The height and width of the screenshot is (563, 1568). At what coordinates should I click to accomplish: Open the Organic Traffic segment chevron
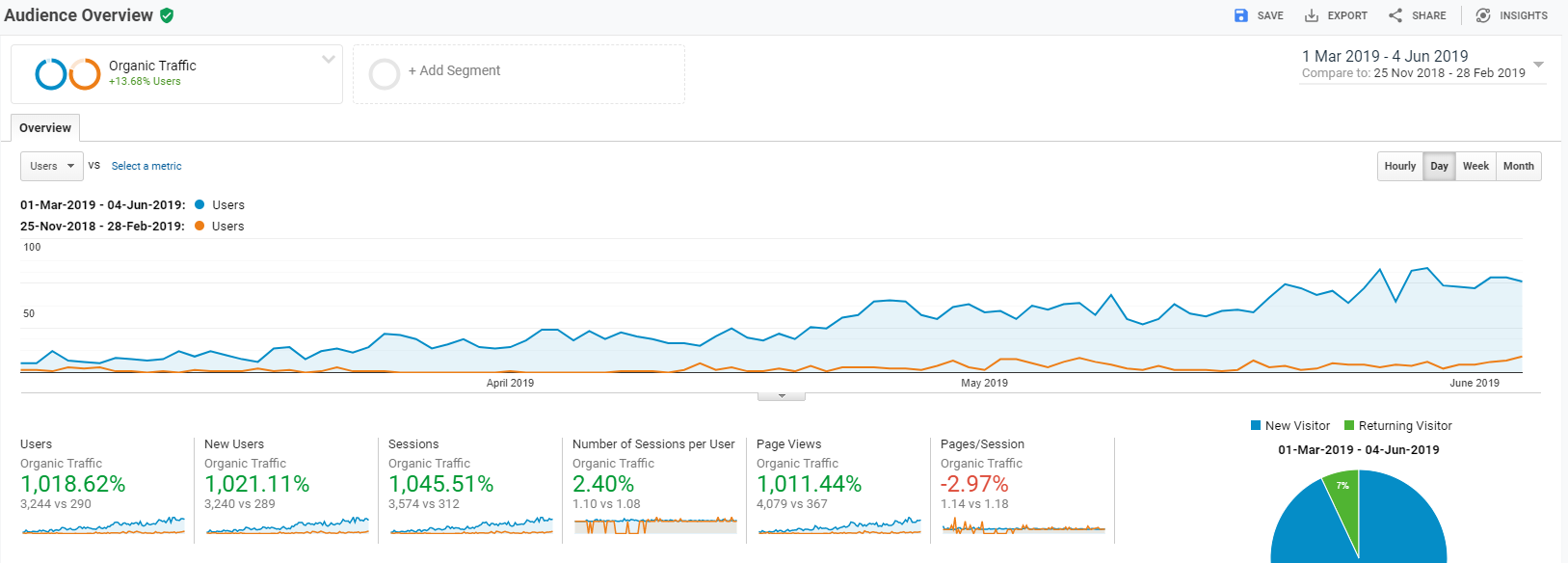click(329, 60)
